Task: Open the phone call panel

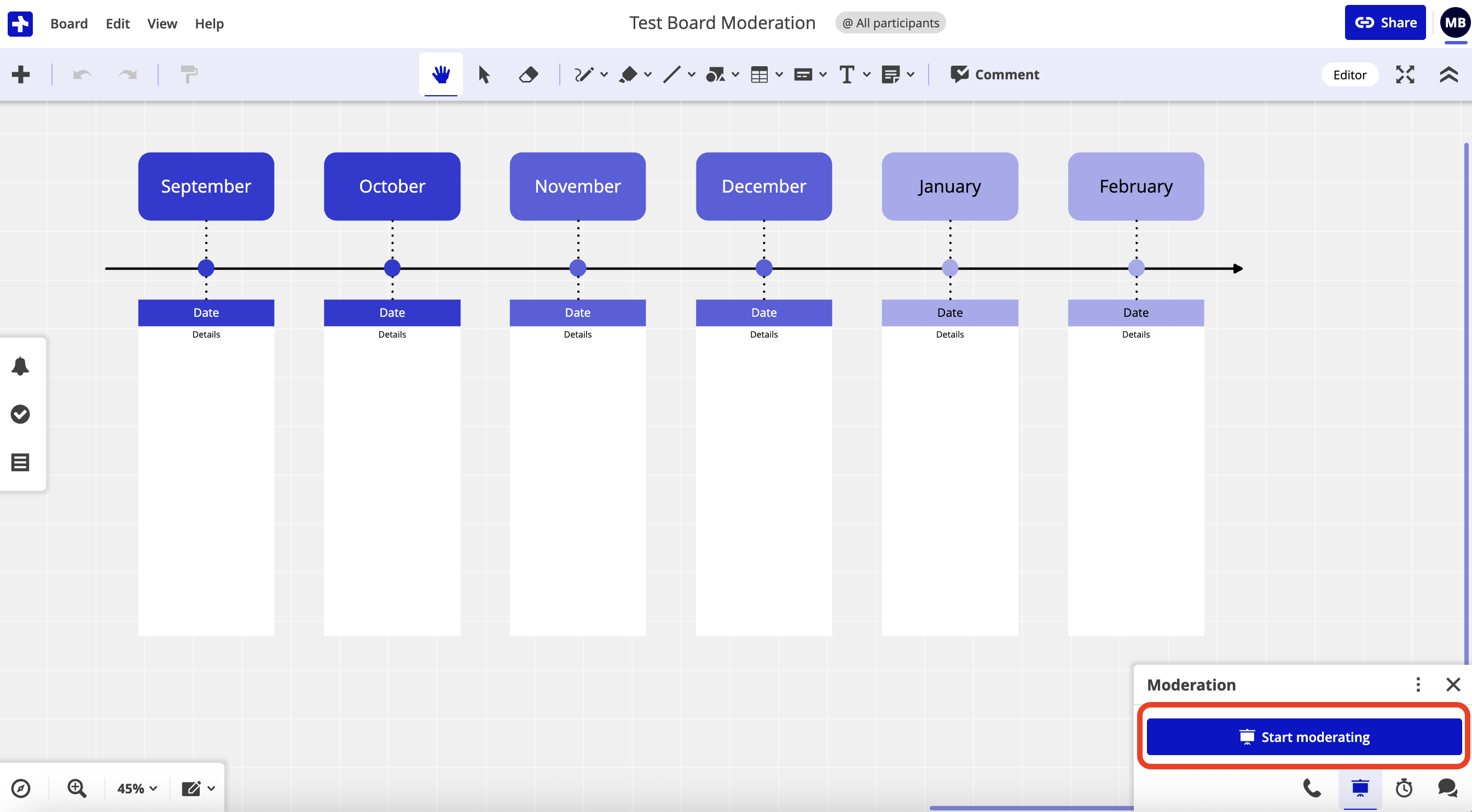Action: pyautogui.click(x=1312, y=788)
